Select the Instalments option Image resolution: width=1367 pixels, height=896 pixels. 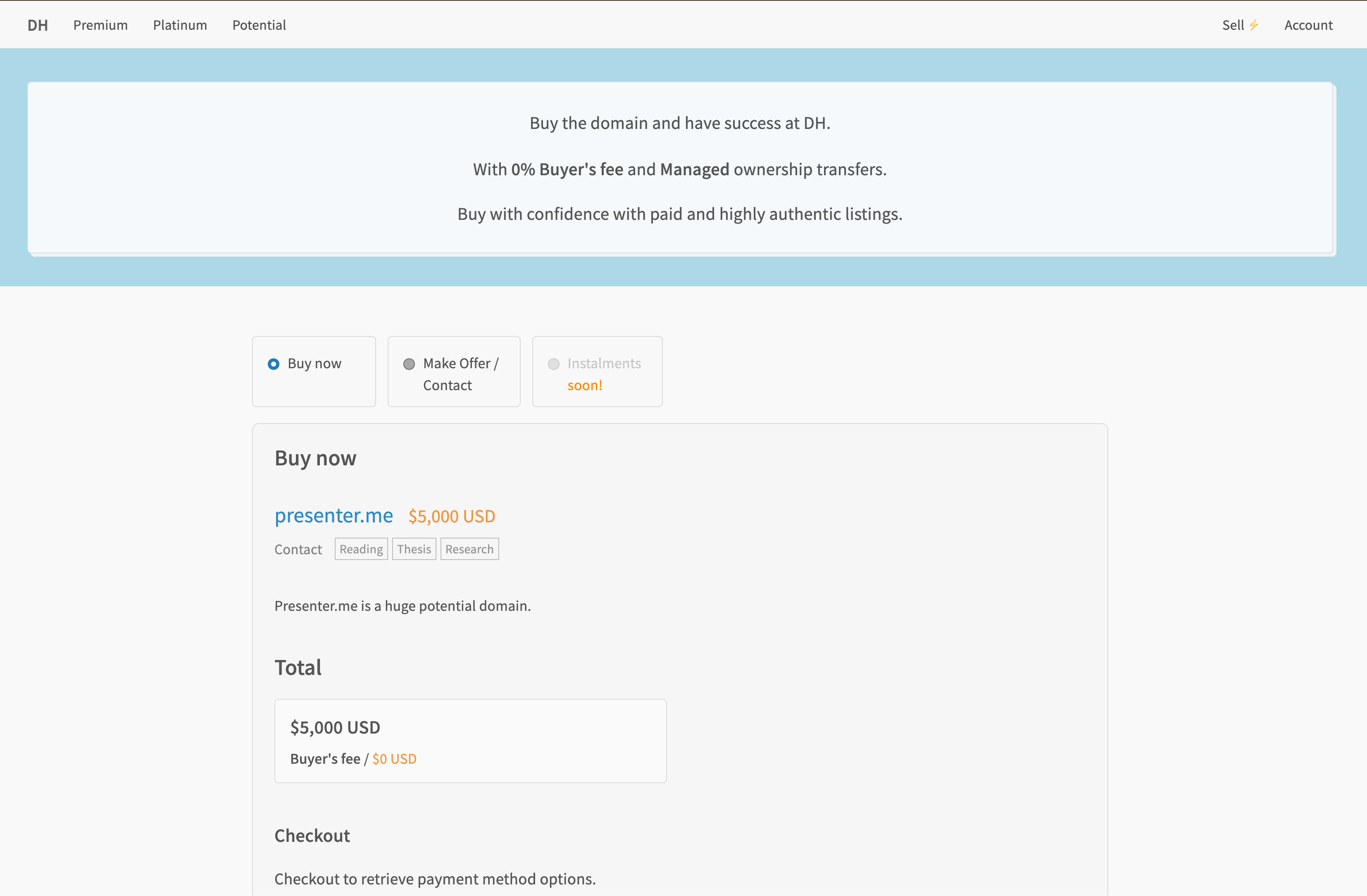tap(554, 364)
